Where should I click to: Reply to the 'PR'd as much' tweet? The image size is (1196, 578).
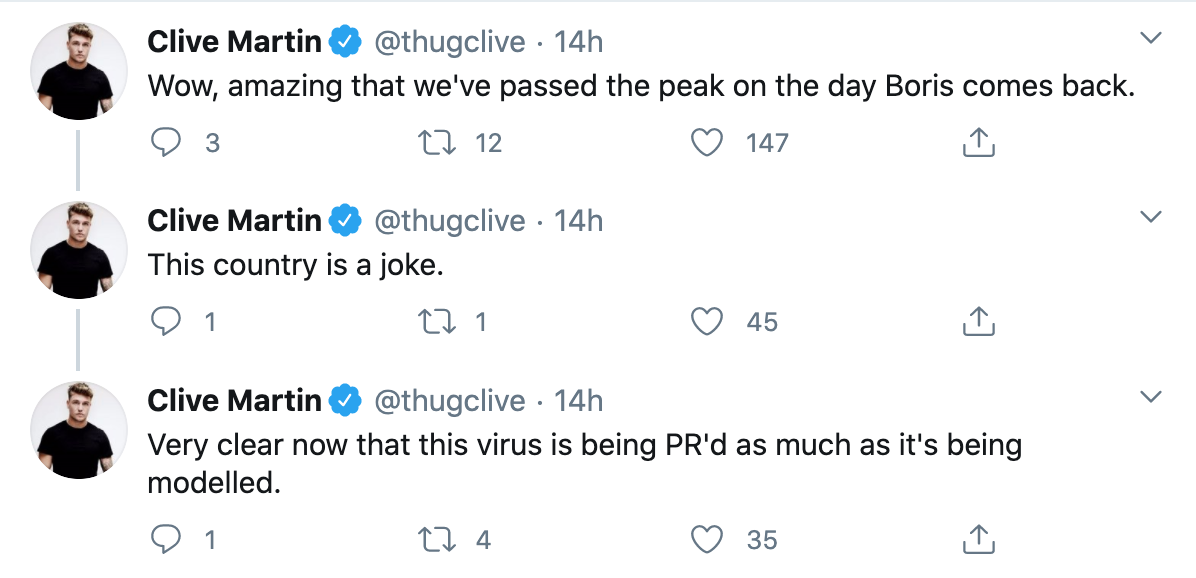tap(166, 540)
